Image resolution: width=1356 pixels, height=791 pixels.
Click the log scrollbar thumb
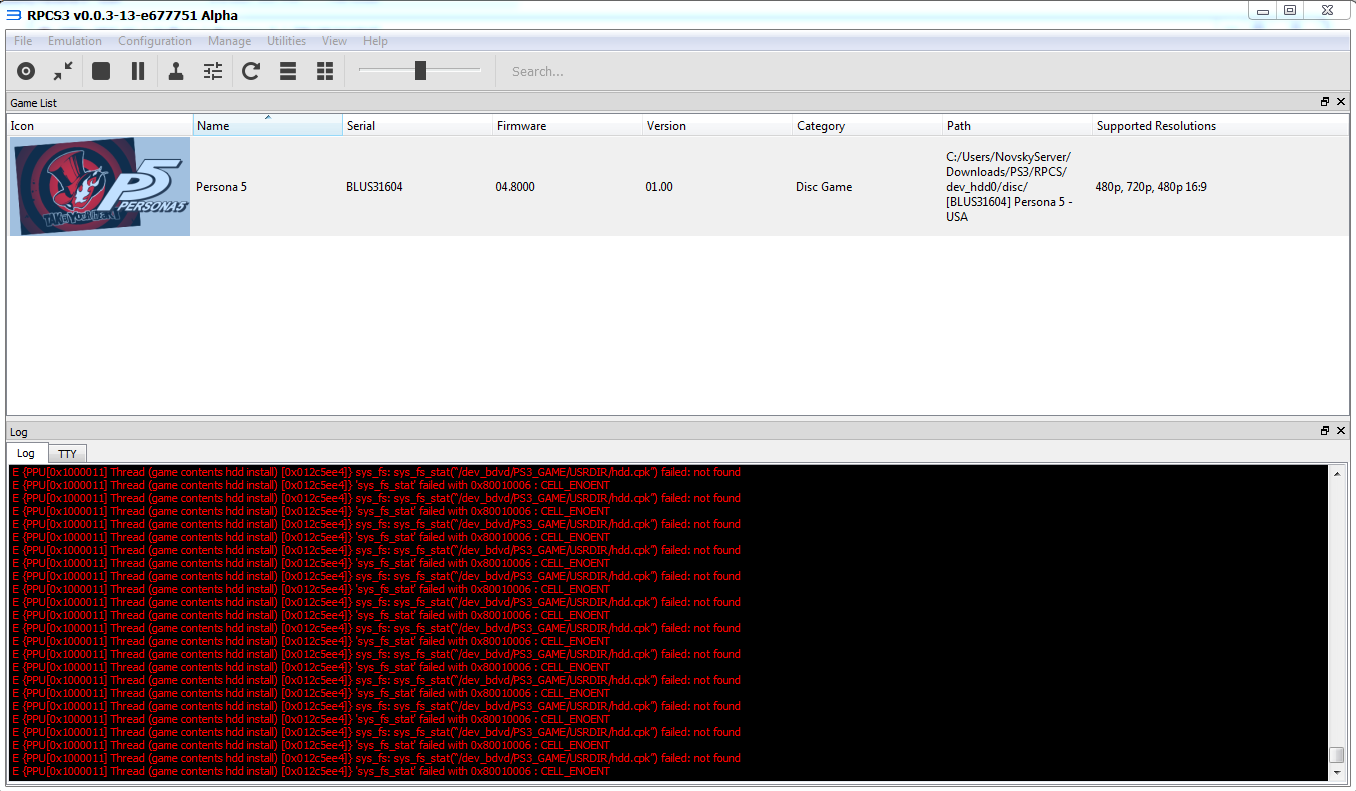tap(1337, 755)
